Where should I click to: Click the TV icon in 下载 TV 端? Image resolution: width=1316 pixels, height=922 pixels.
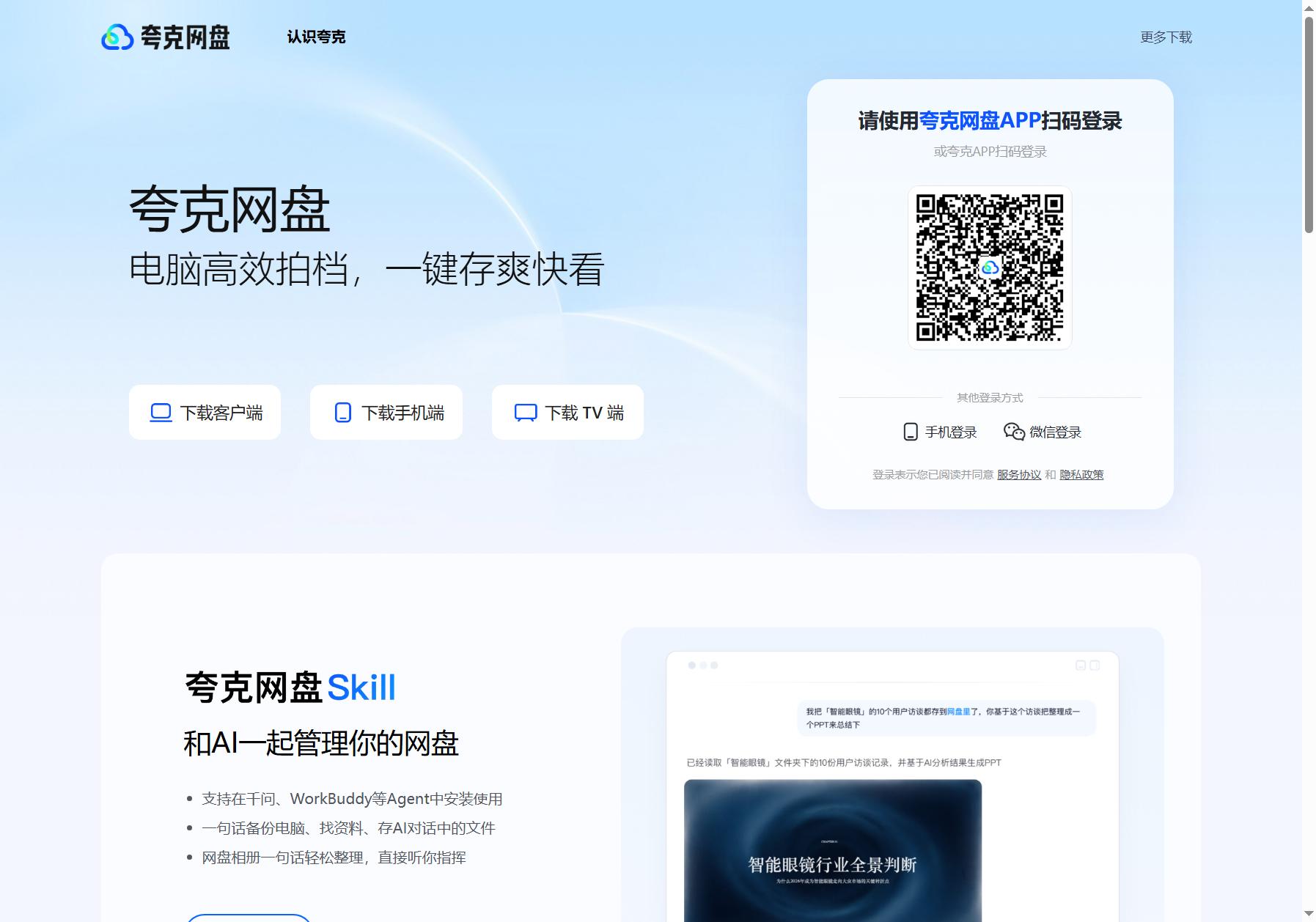[x=526, y=413]
